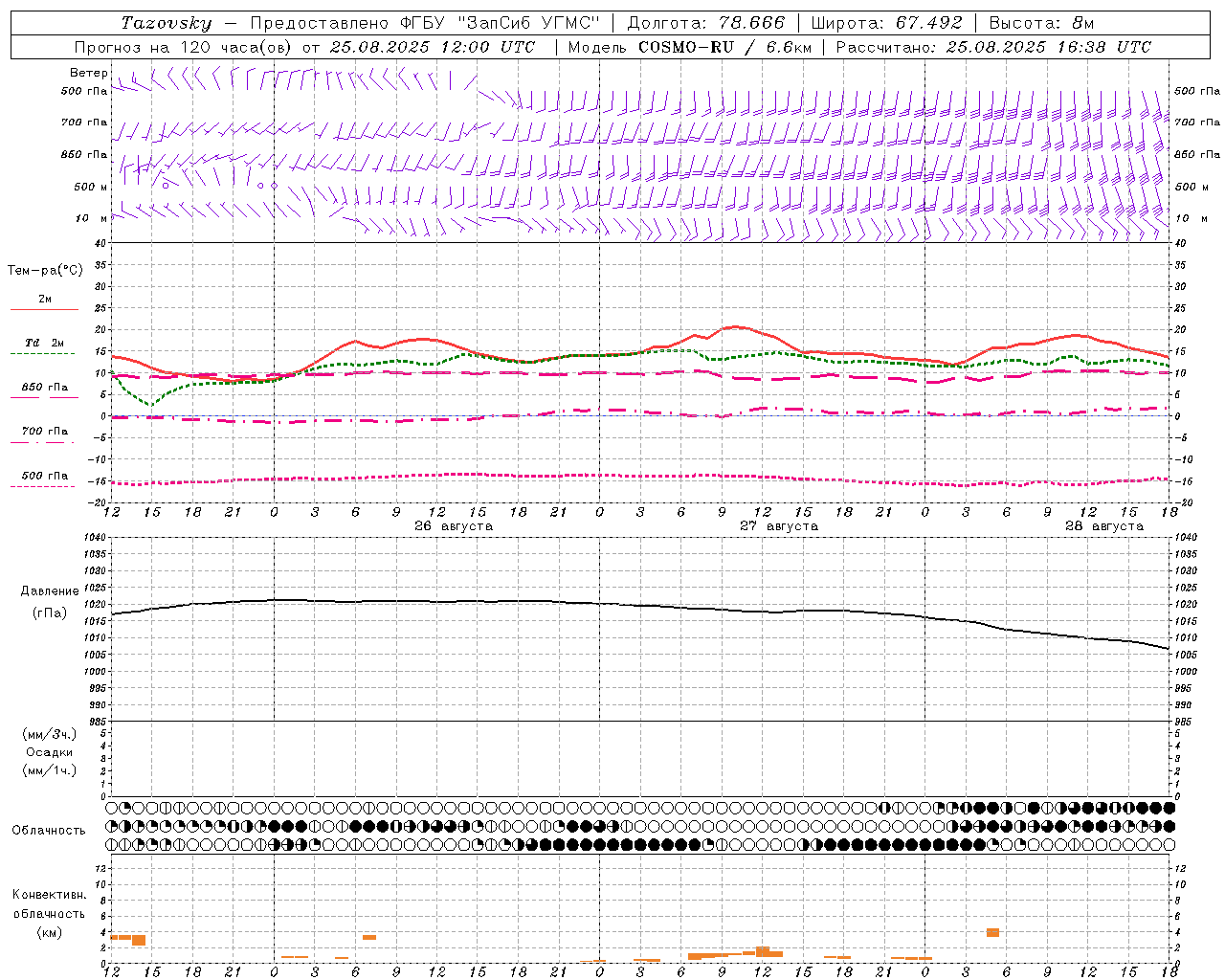Click "Рассчитано: 25.08.2025 16:38 UTC" timestamp

(993, 47)
